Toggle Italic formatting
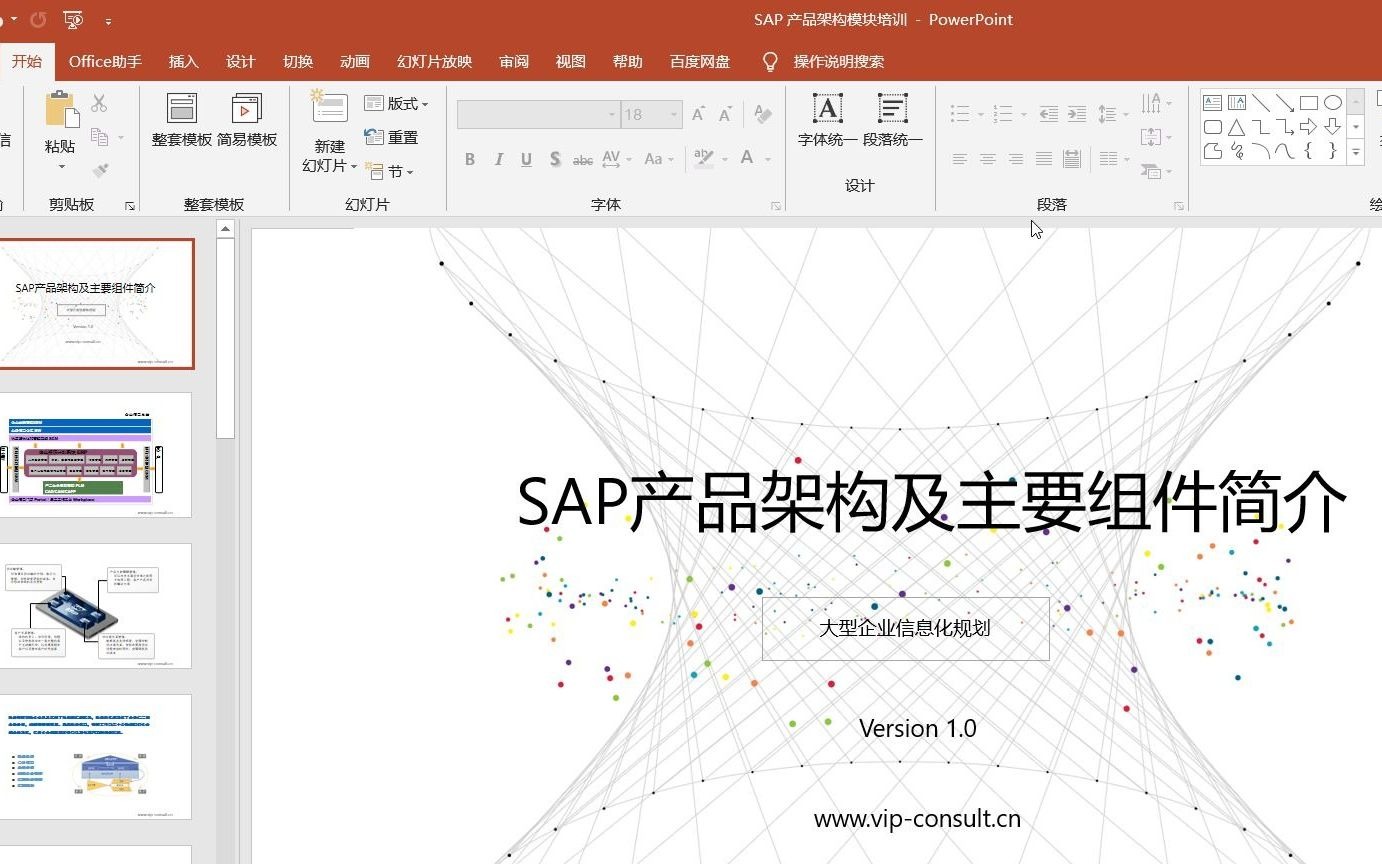 coord(498,159)
